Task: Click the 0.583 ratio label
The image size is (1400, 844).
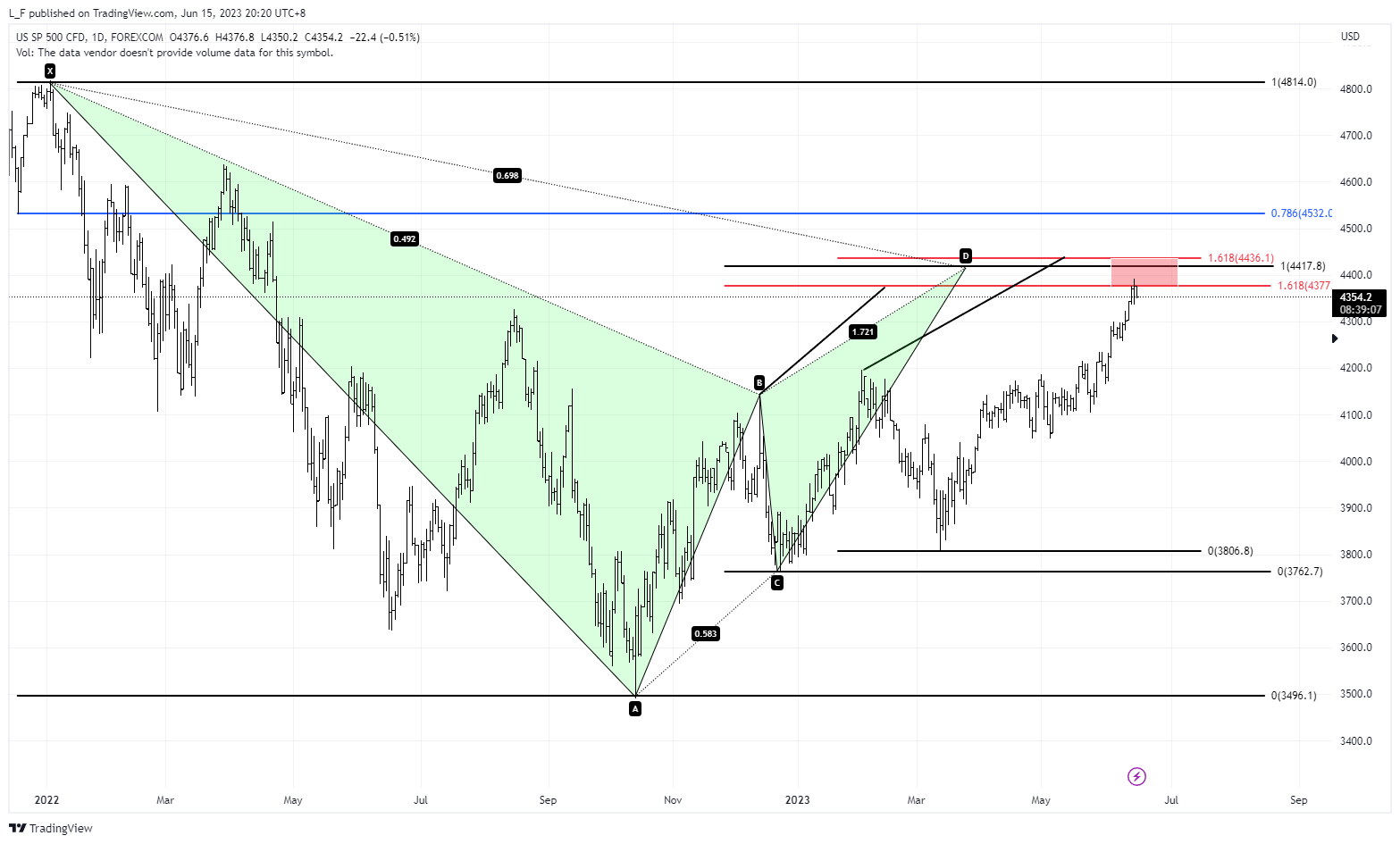Action: pyautogui.click(x=705, y=633)
